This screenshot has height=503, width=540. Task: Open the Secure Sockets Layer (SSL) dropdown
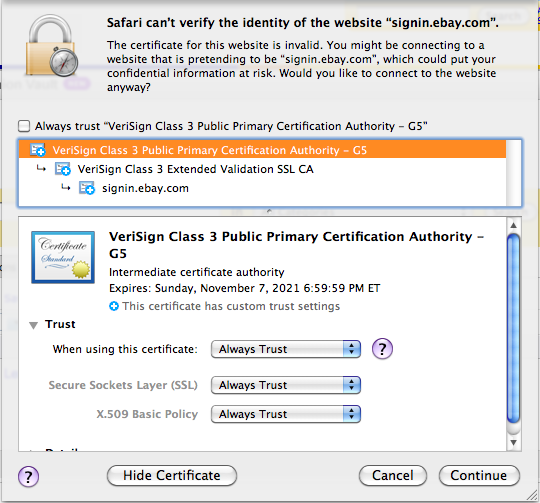point(286,385)
